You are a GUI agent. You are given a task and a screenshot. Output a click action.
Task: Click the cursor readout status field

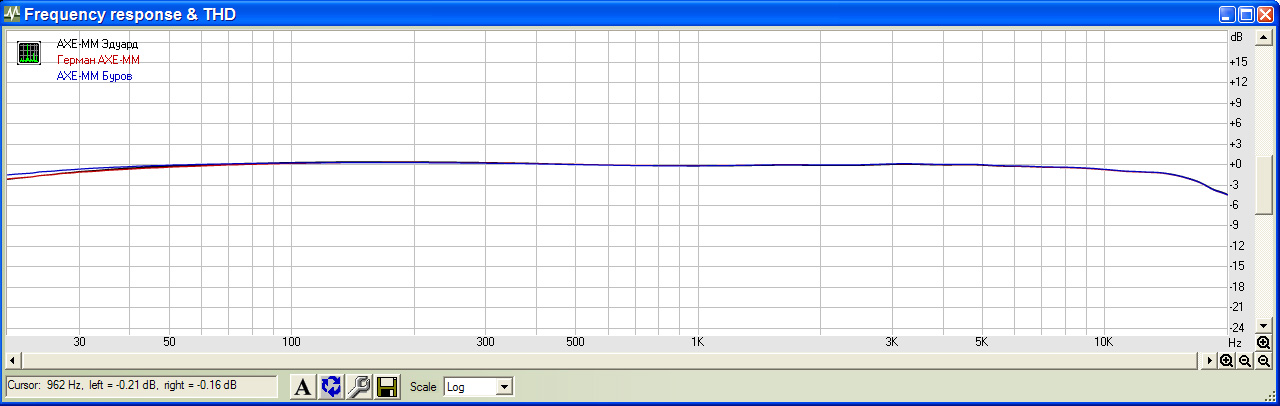click(x=140, y=386)
